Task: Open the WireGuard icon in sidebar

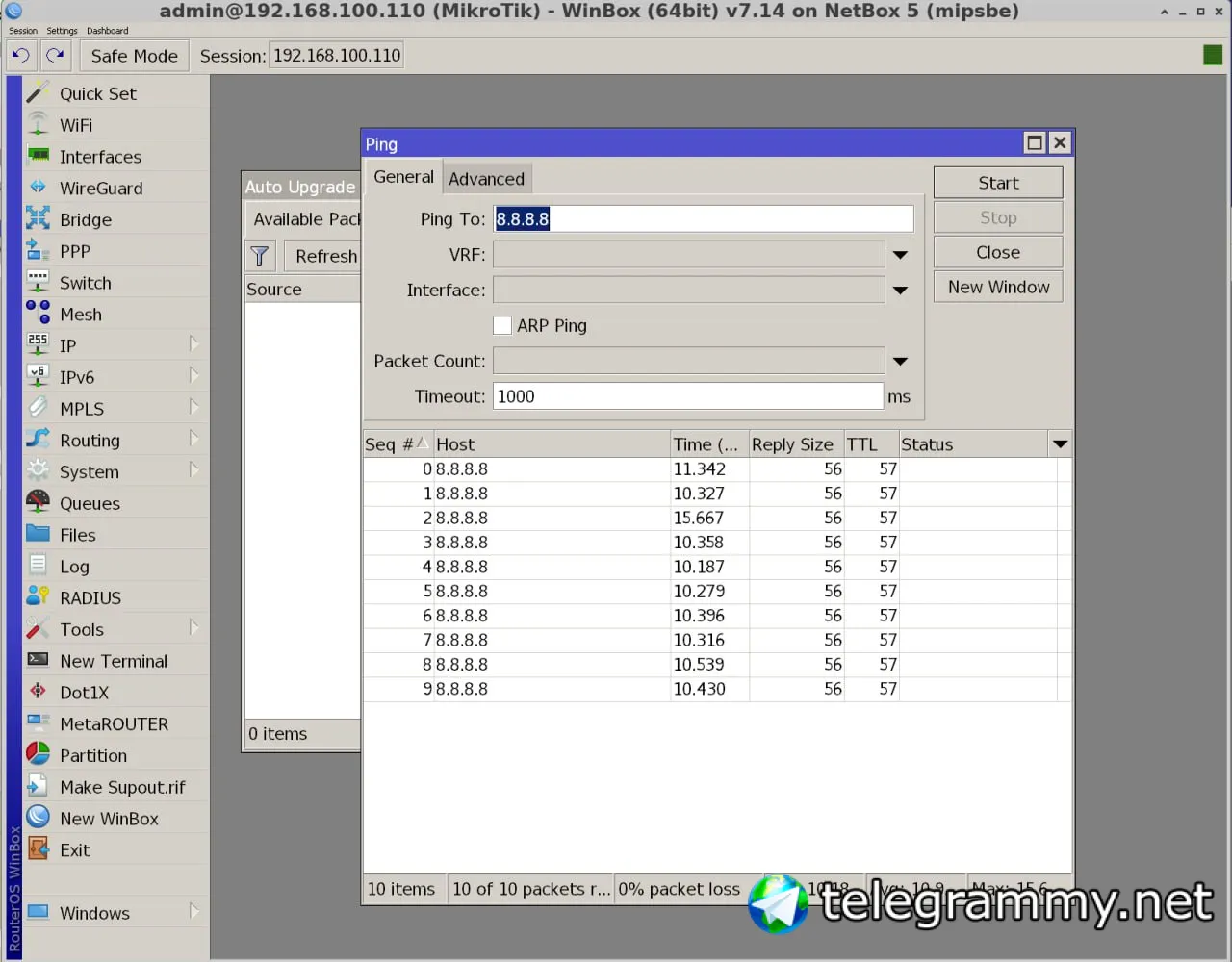Action: point(38,188)
